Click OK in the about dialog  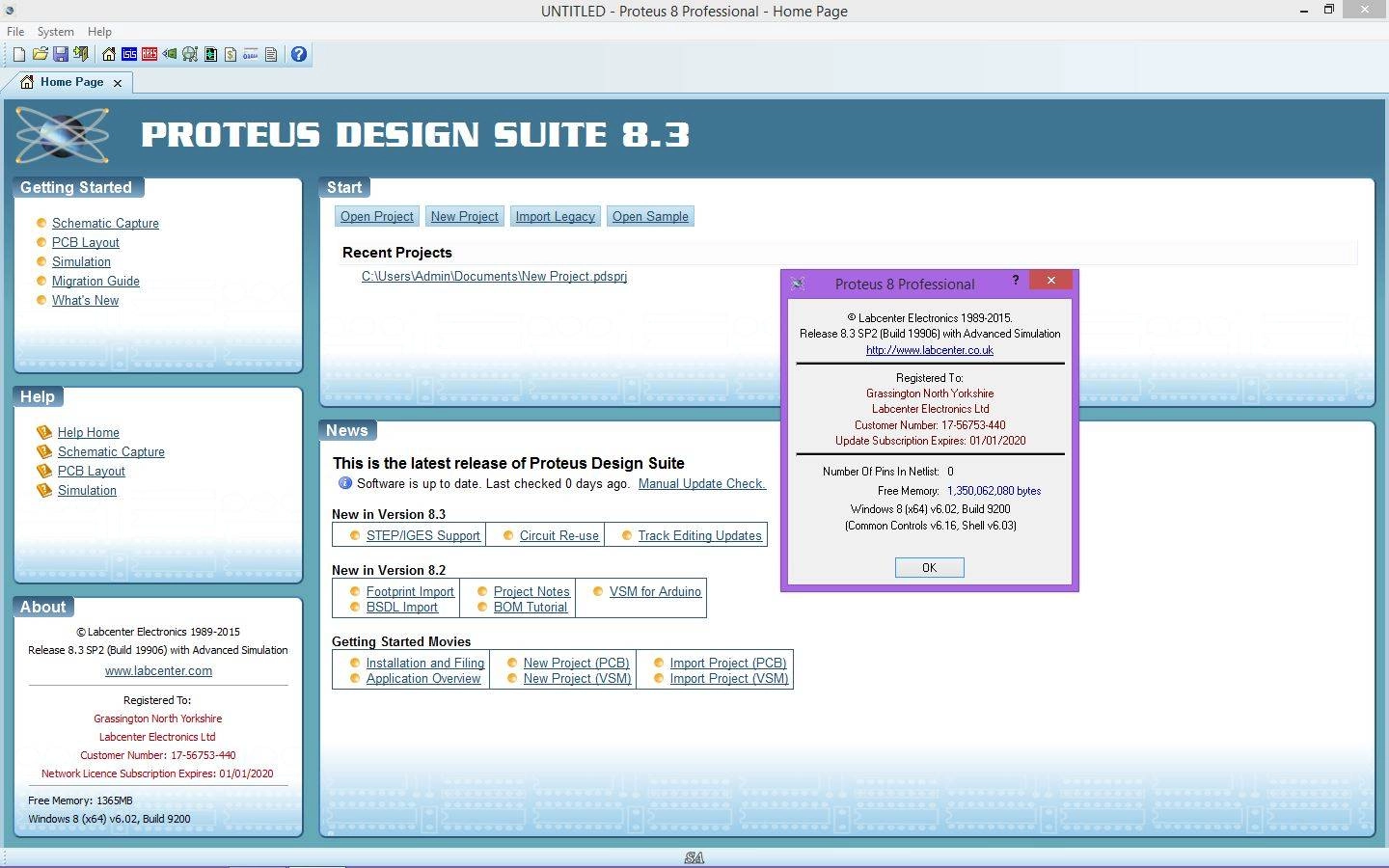coord(929,567)
